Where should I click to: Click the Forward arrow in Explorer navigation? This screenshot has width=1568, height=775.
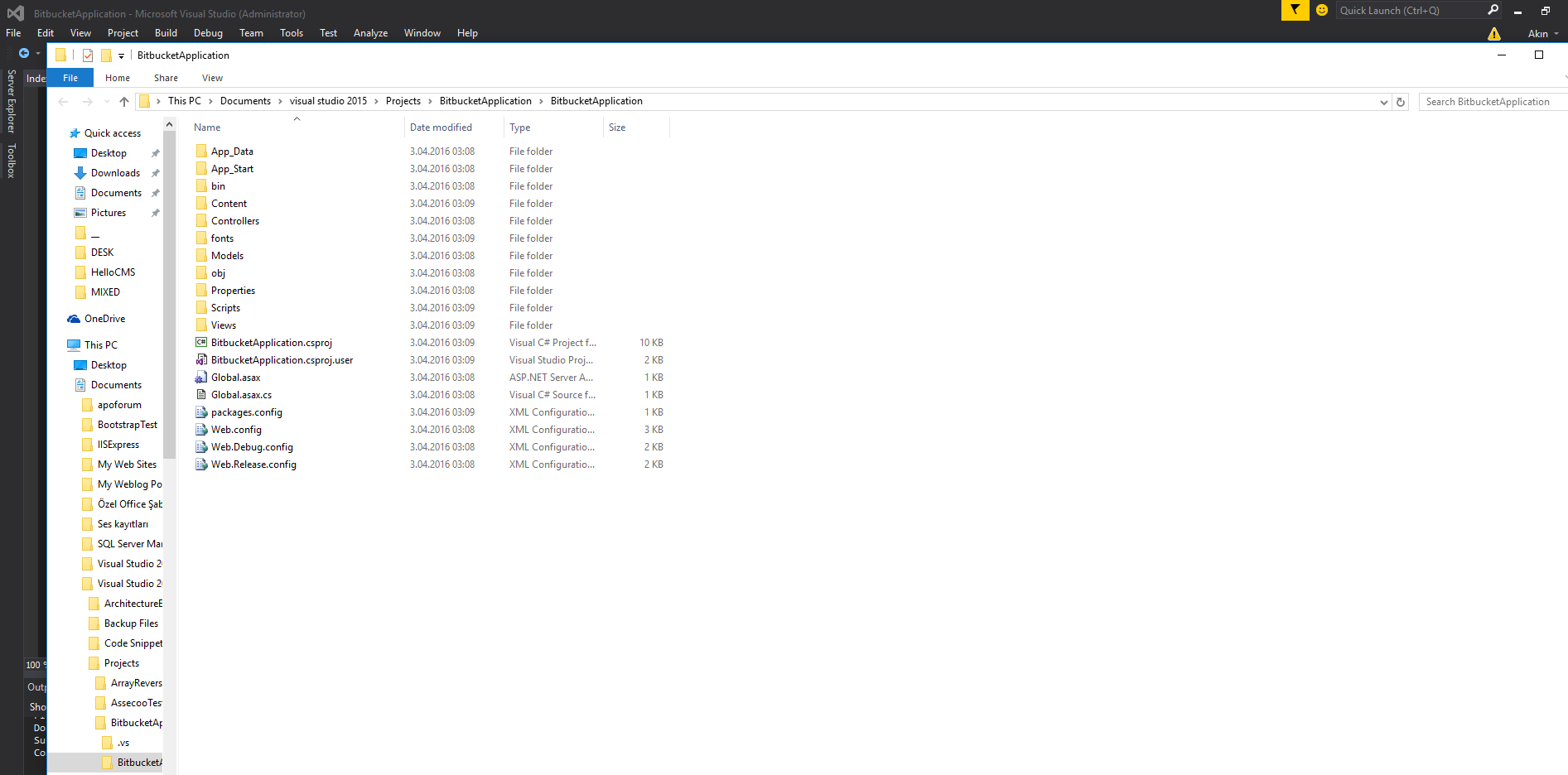coord(88,102)
